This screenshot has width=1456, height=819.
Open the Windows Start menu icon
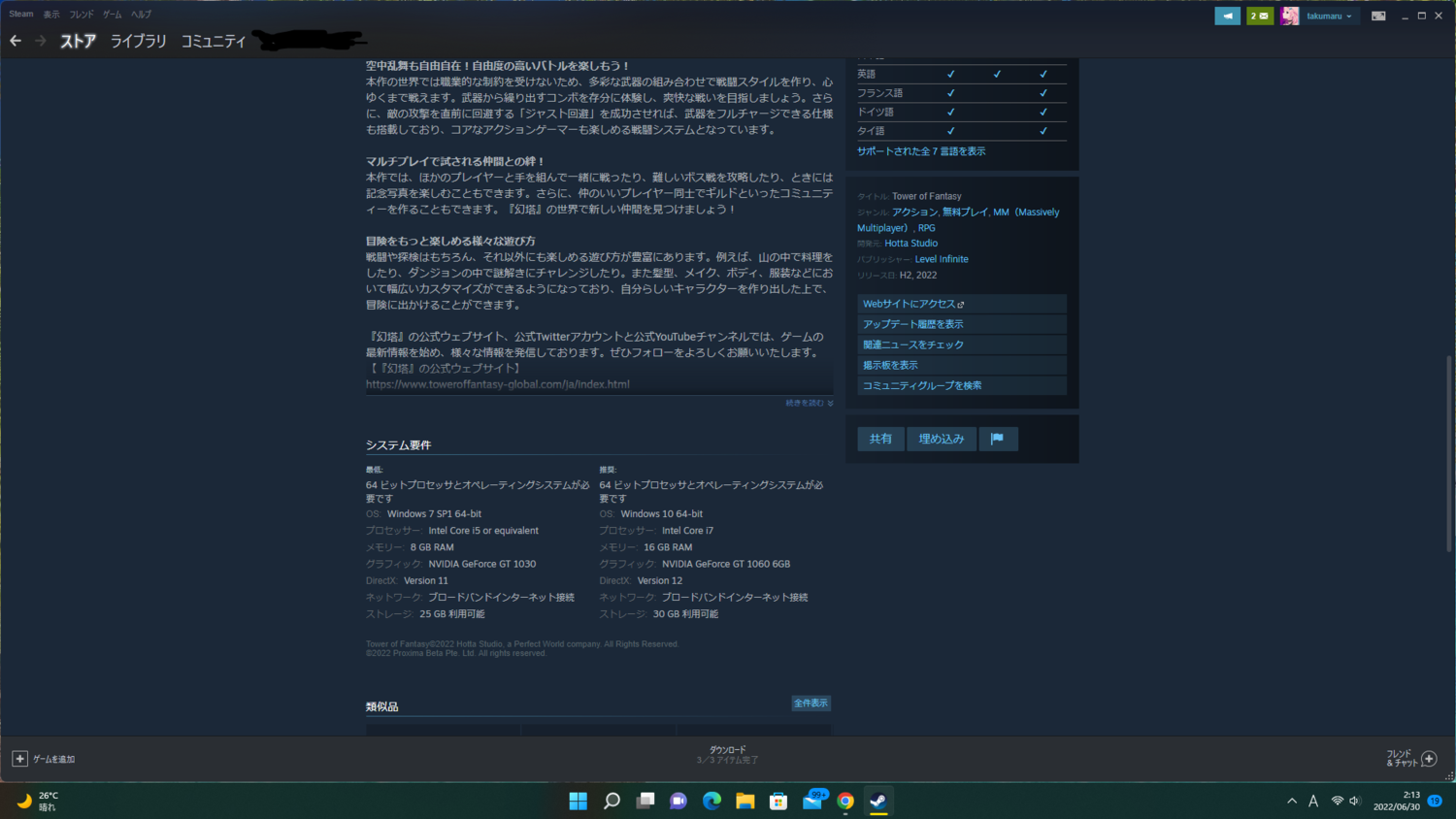click(x=579, y=801)
